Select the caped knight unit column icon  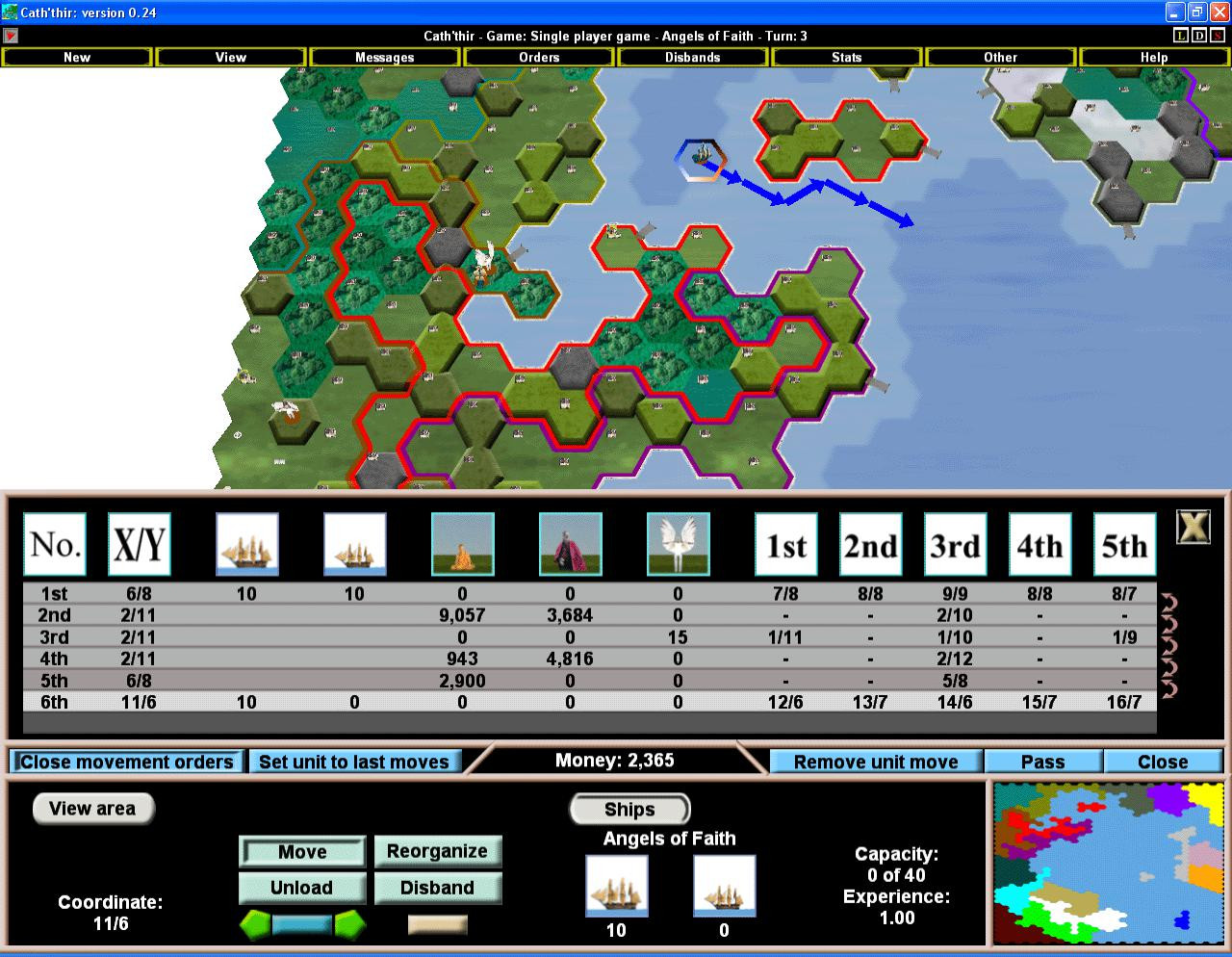click(571, 544)
